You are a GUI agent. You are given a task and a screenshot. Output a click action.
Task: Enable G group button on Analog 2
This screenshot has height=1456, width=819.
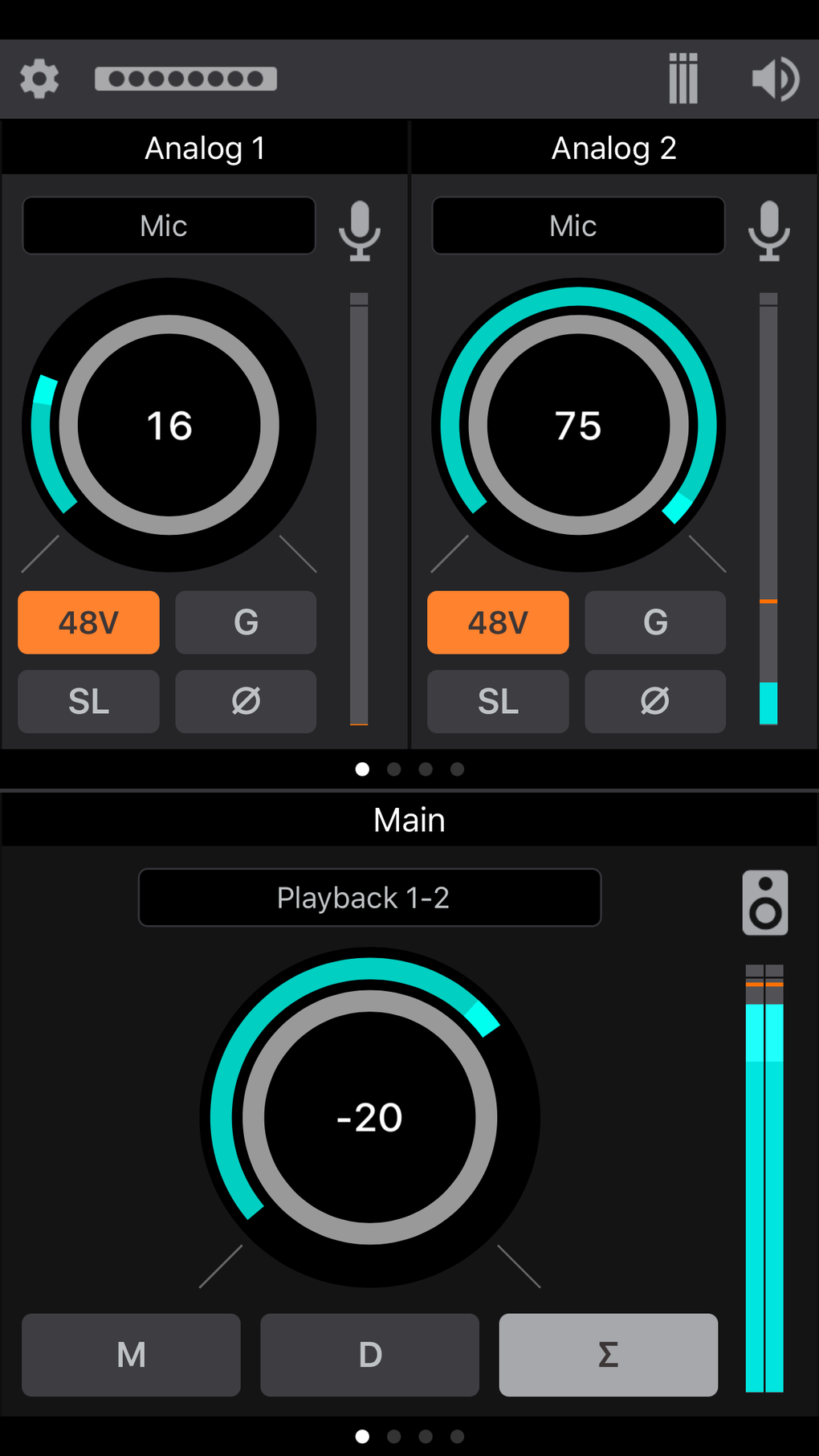pos(655,622)
